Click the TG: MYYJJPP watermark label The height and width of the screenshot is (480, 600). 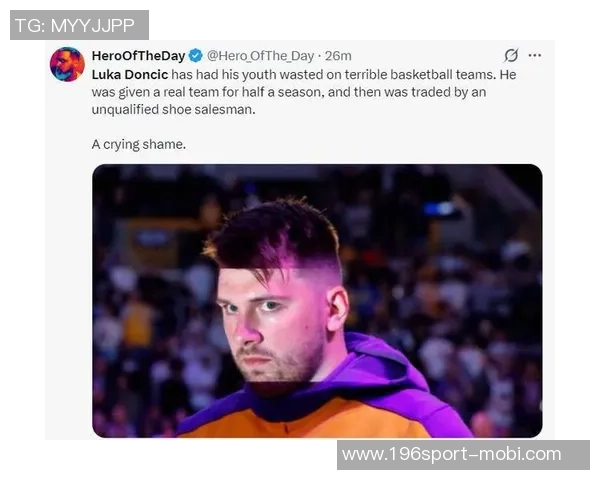click(x=79, y=25)
